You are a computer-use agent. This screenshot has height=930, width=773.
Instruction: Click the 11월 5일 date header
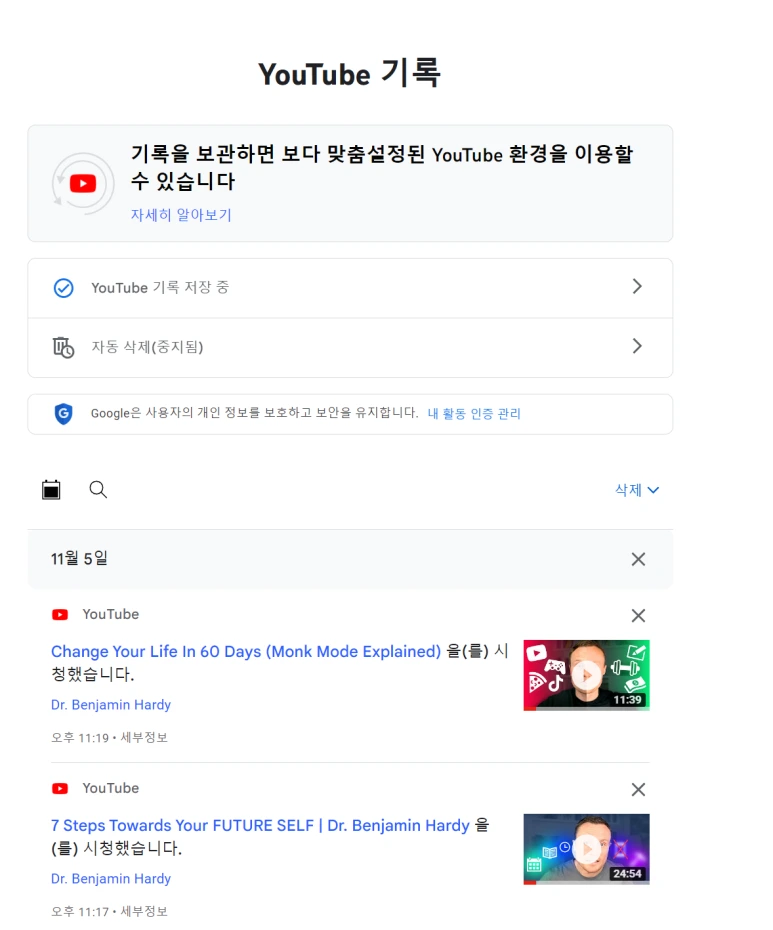pyautogui.click(x=79, y=559)
